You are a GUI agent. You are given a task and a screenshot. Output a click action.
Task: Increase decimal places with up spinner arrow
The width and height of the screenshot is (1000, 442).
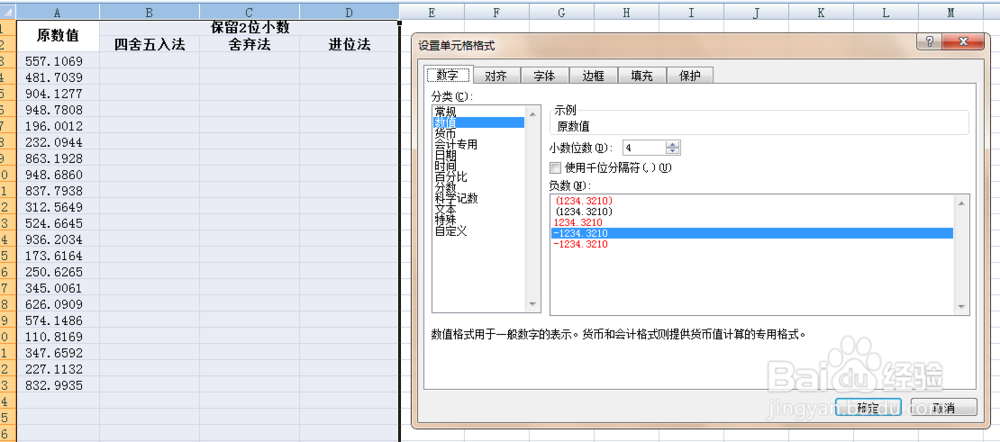pyautogui.click(x=673, y=144)
